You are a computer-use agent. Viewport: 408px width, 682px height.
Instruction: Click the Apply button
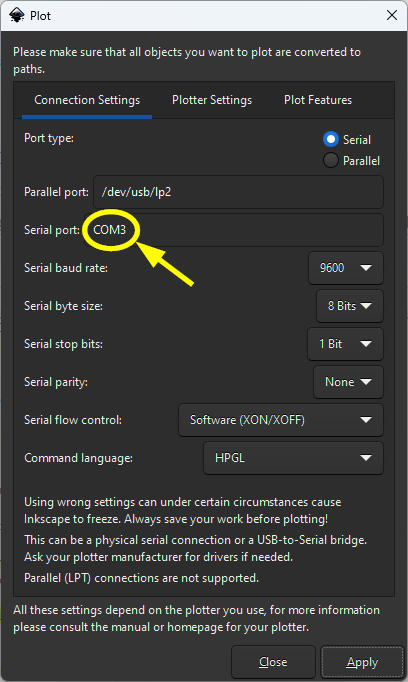coord(362,662)
